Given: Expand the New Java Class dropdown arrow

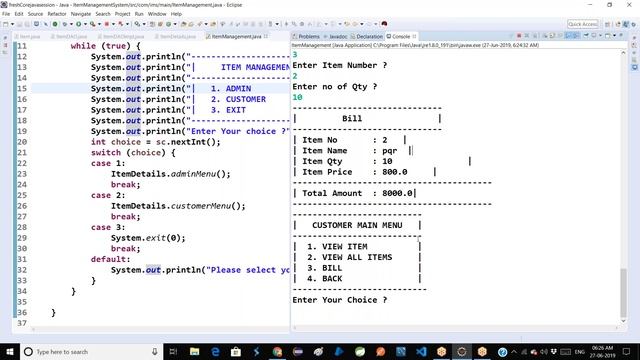Looking at the screenshot, I should (x=175, y=24).
